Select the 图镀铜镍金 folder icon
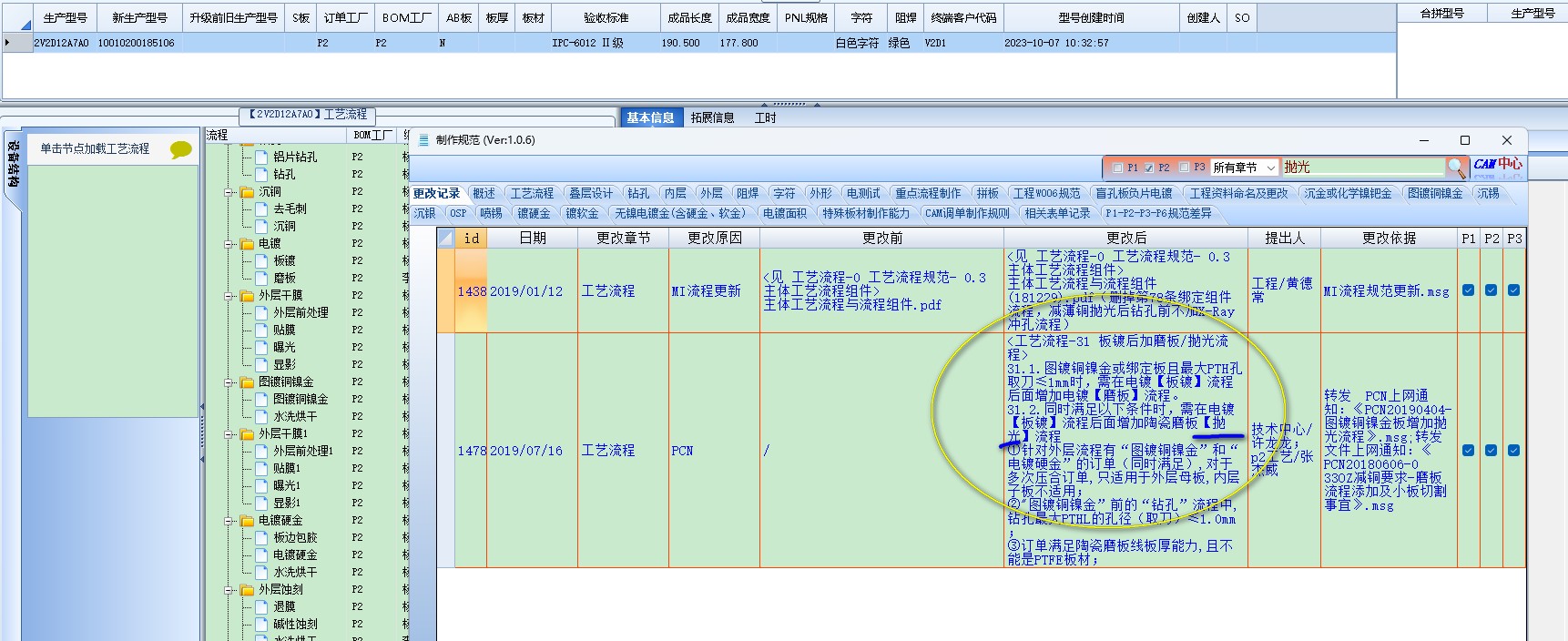This screenshot has width=1568, height=641. point(247,382)
